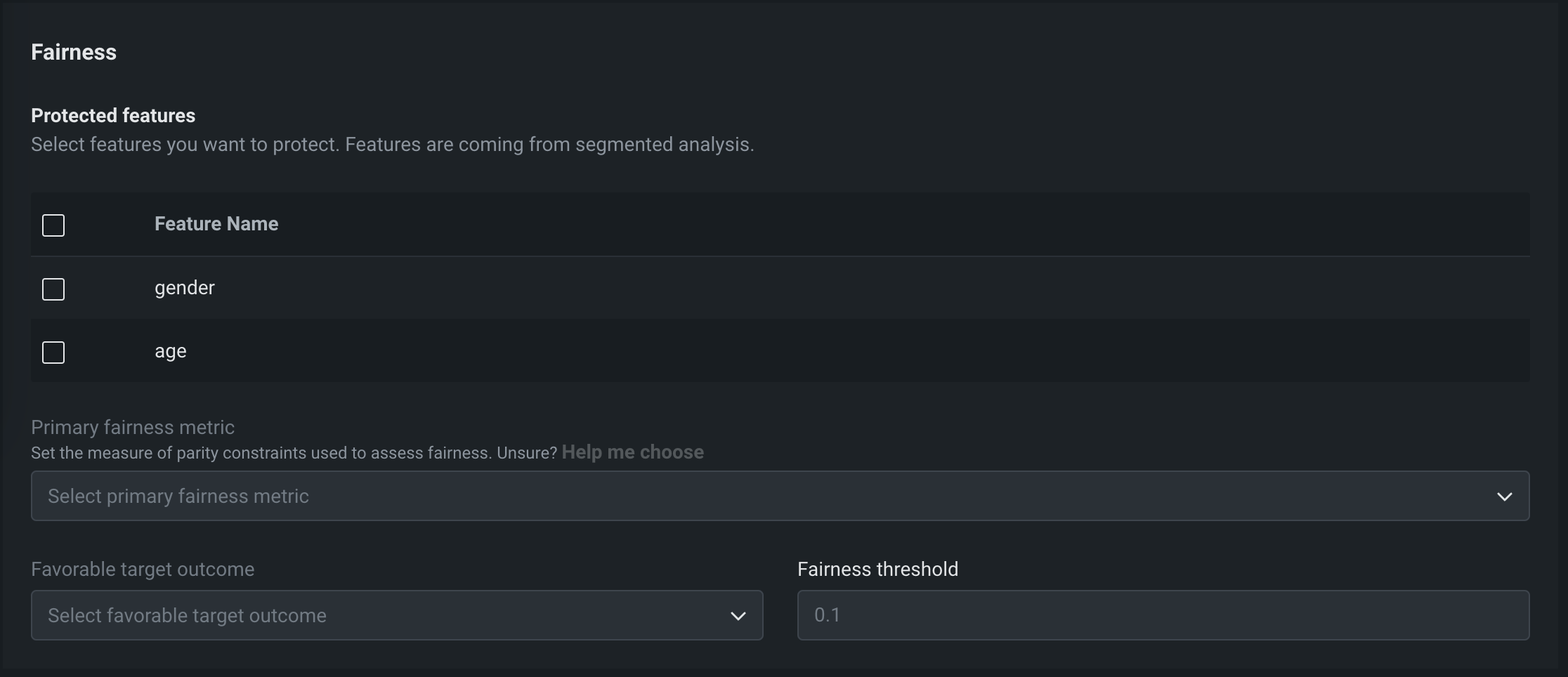This screenshot has width=1568, height=677.
Task: Focus the Fairness threshold input field
Action: coord(1163,615)
